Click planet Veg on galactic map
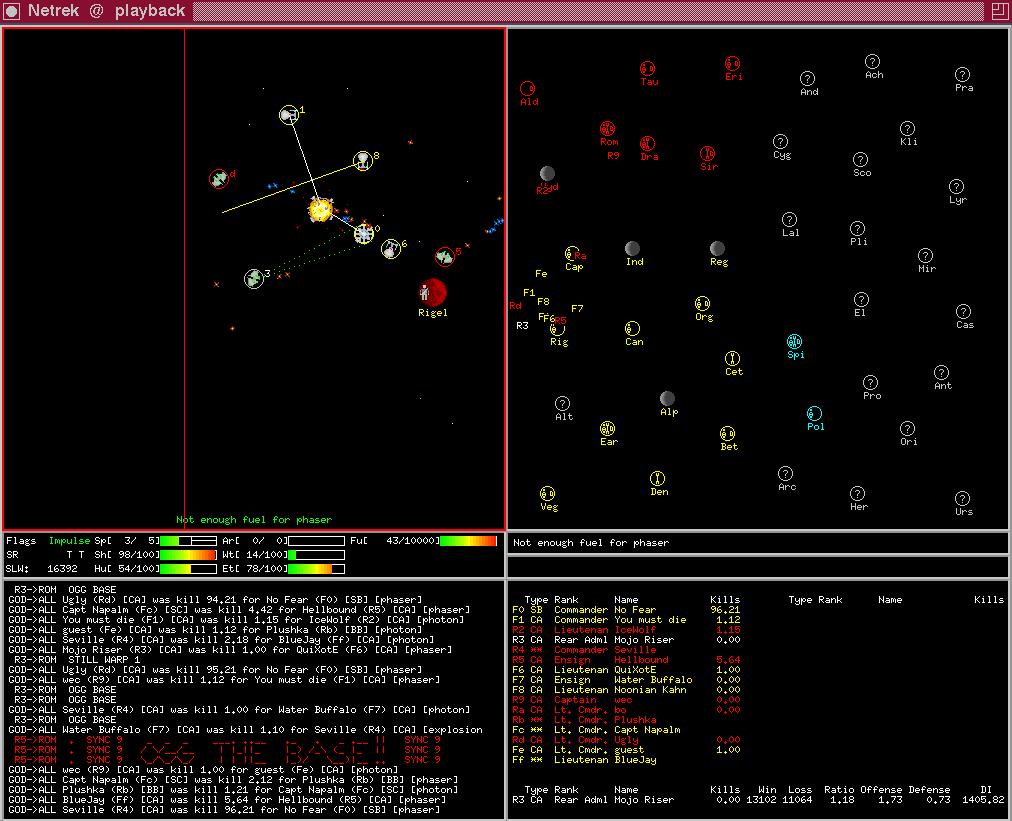 tap(547, 494)
